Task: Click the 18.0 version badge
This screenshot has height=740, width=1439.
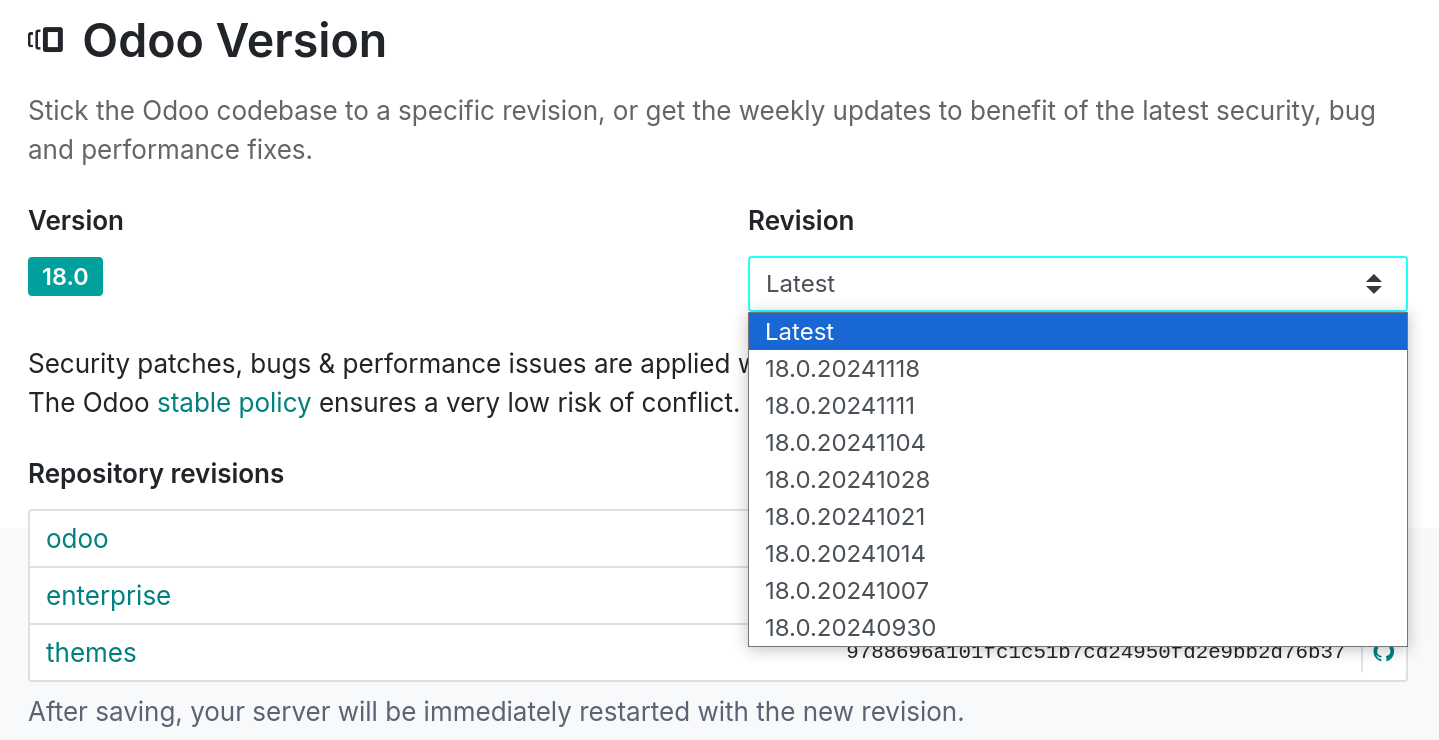Action: [x=65, y=276]
